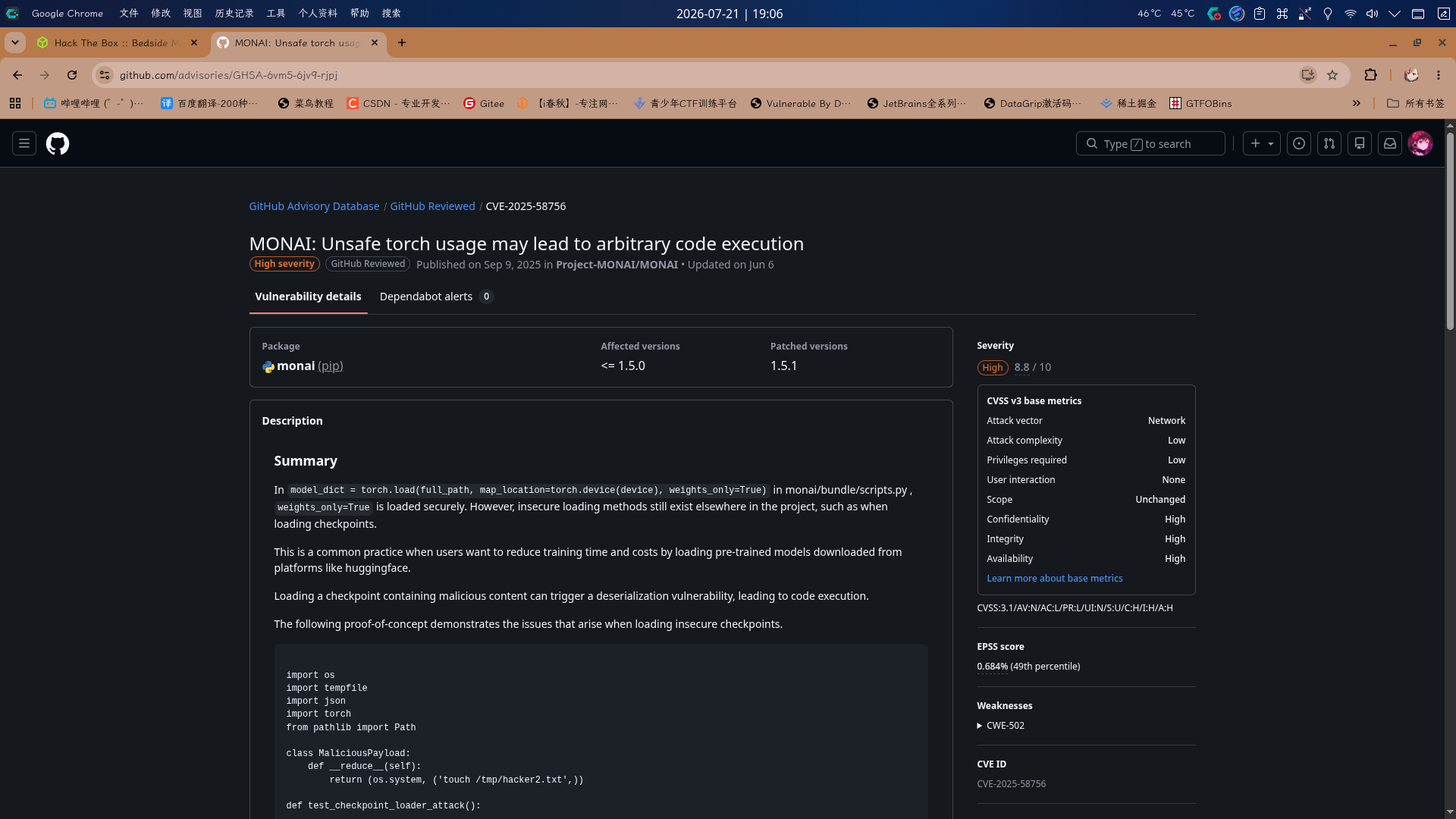
Task: Open pull requests icon in GitHub header
Action: tap(1329, 143)
